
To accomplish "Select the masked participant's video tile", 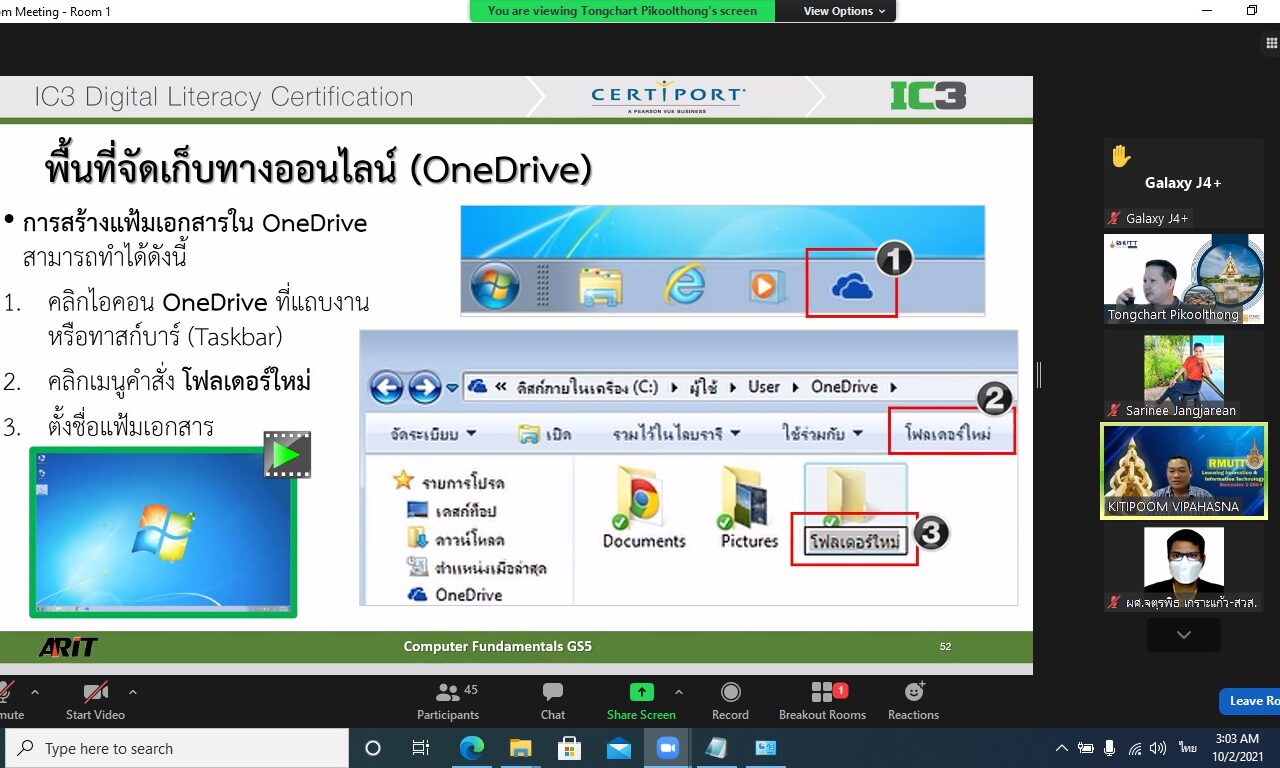I will (x=1184, y=567).
